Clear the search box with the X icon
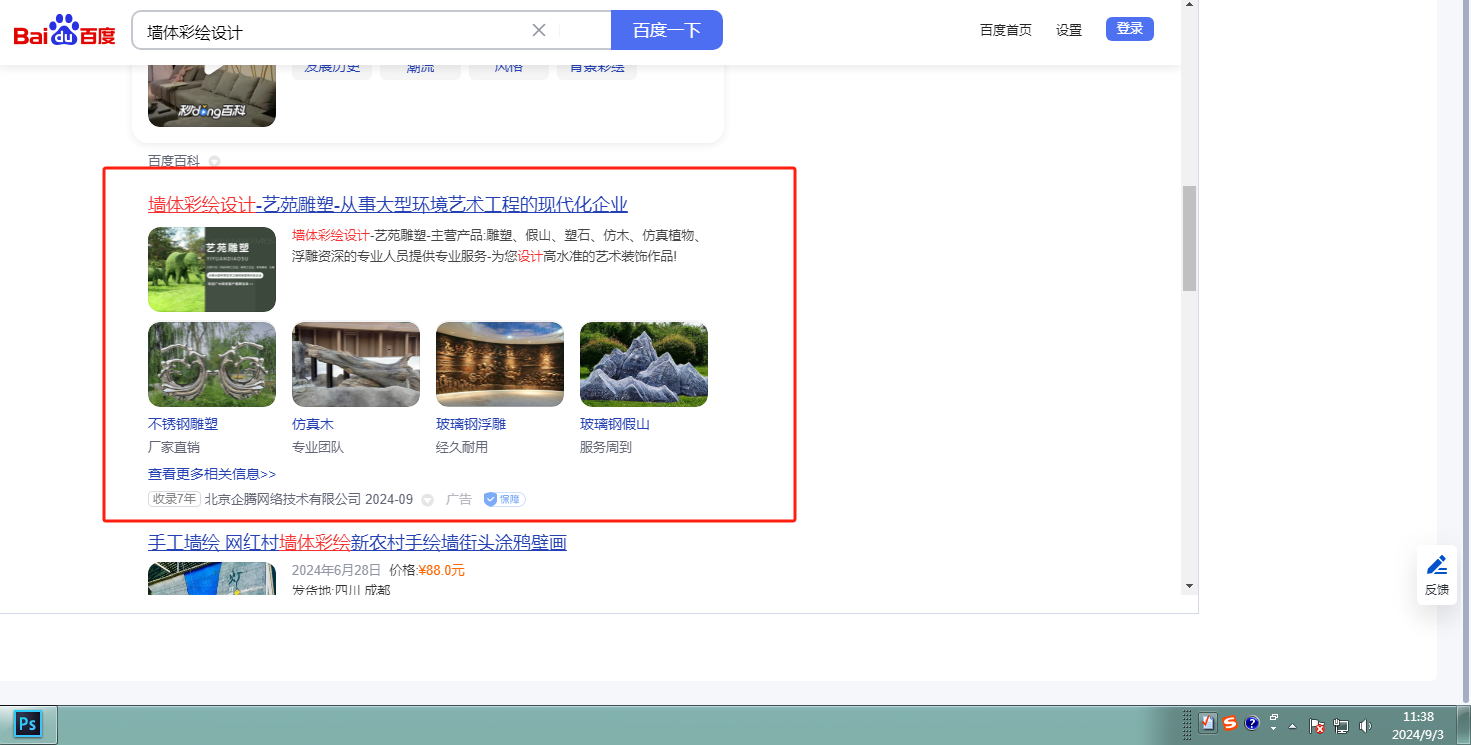This screenshot has width=1471, height=745. 539,30
